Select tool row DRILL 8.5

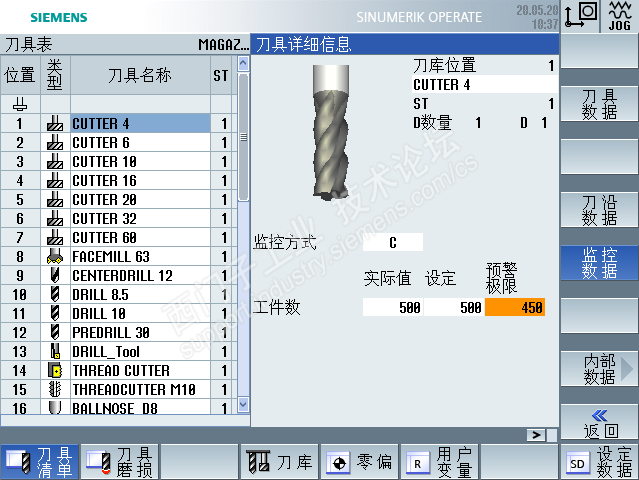click(x=141, y=295)
